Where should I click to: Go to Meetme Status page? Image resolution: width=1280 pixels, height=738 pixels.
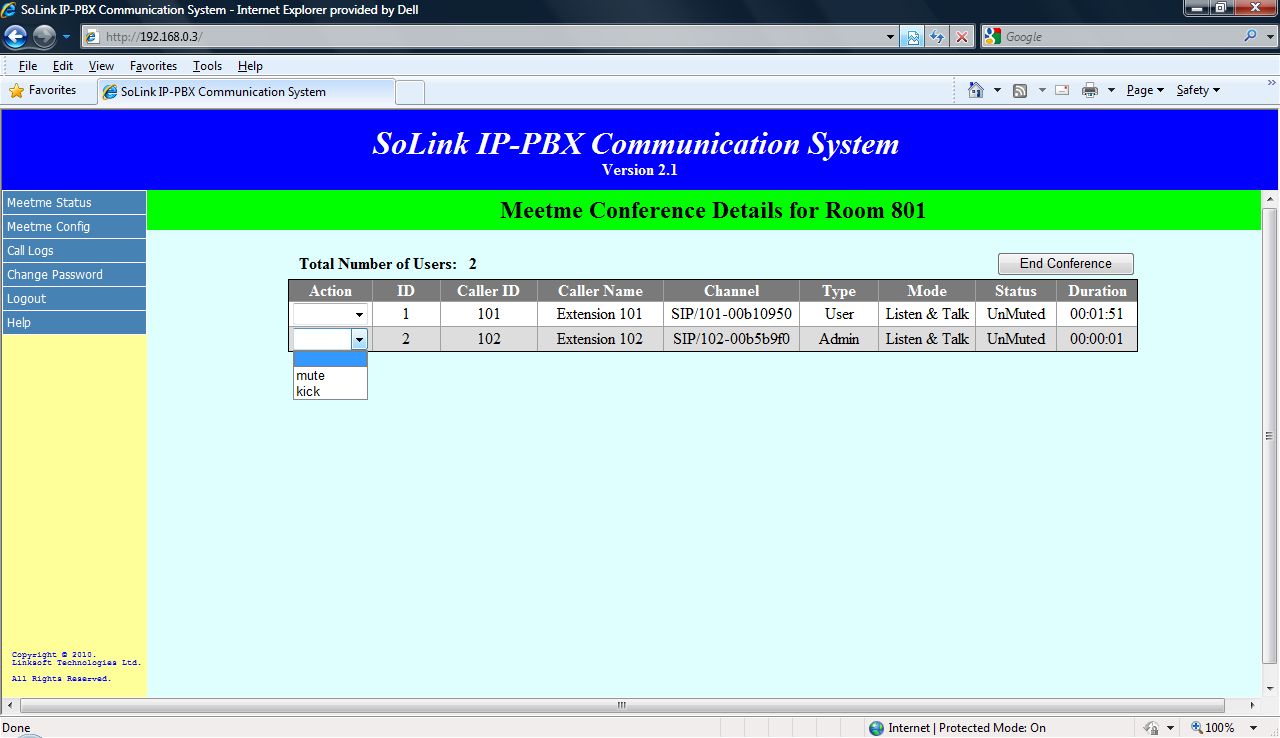point(74,203)
